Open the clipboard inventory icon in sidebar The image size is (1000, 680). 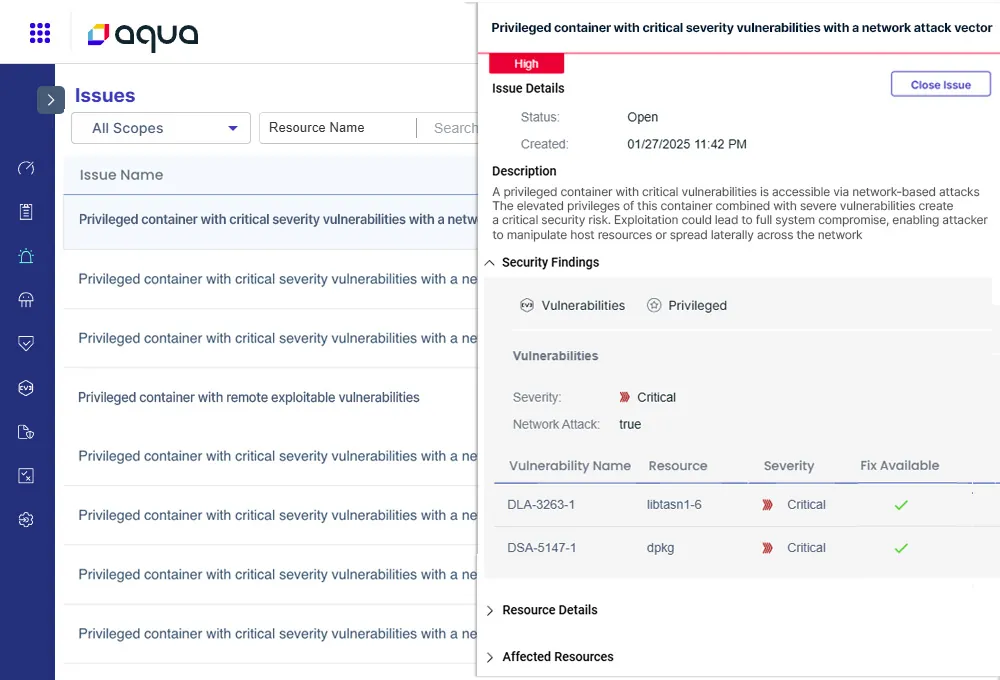(x=26, y=212)
